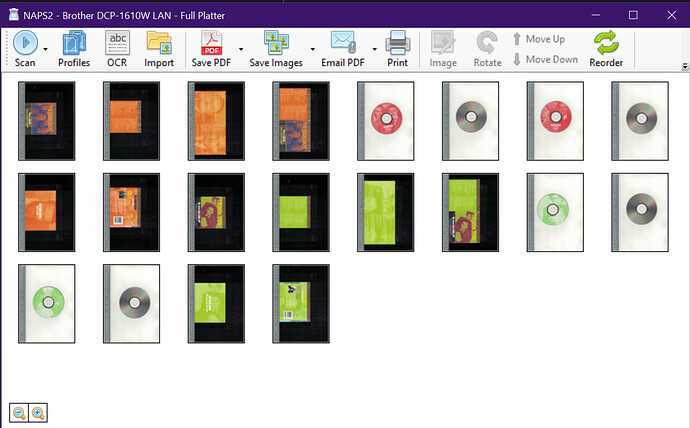Viewport: 690px width, 428px height.
Task: Start a scan with the Scan button
Action: pyautogui.click(x=25, y=49)
